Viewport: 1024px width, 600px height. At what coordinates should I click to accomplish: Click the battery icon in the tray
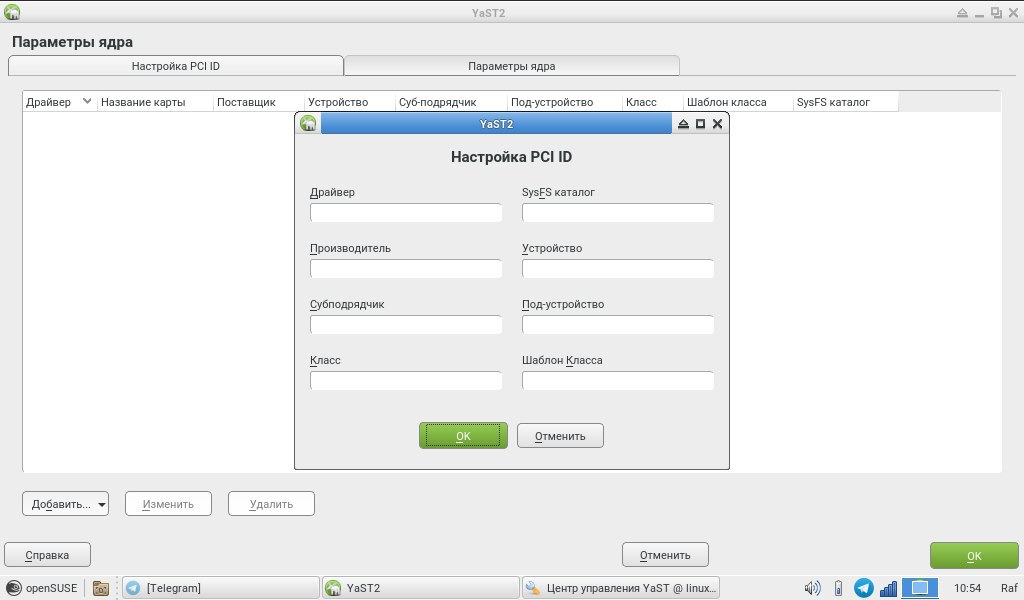(x=839, y=588)
